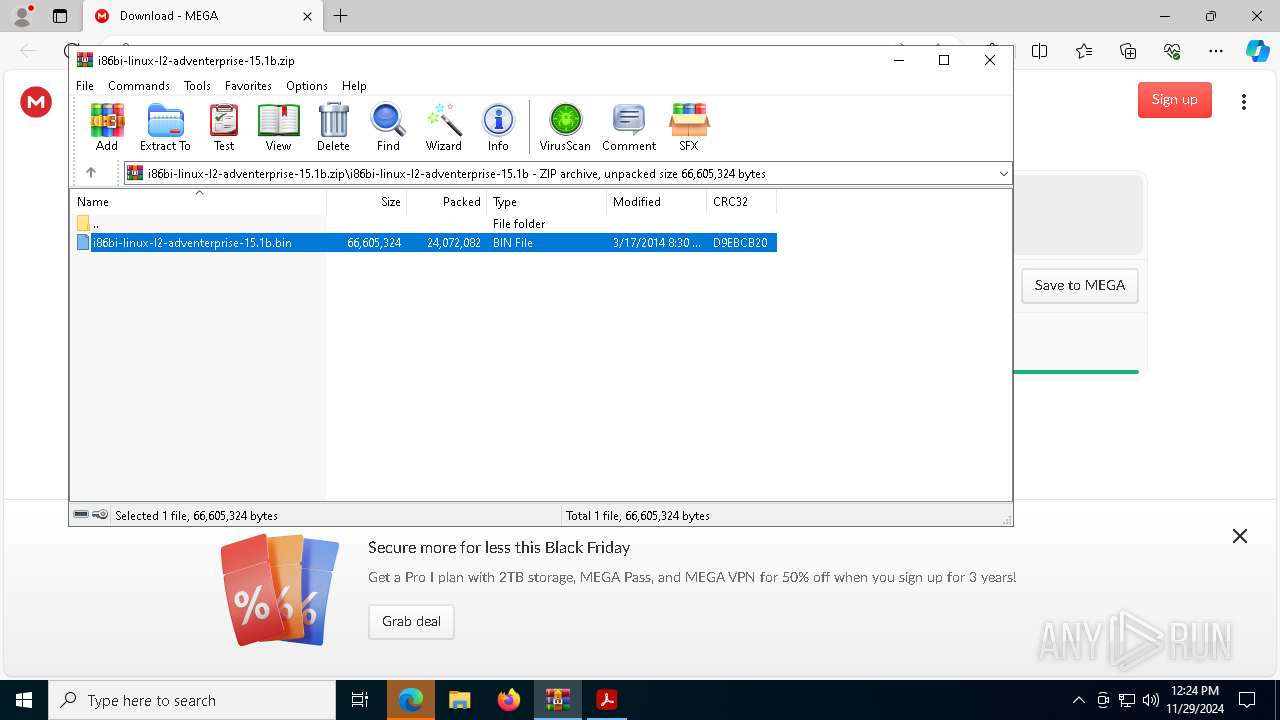Image resolution: width=1280 pixels, height=720 pixels.
Task: Open the File menu
Action: (x=85, y=86)
